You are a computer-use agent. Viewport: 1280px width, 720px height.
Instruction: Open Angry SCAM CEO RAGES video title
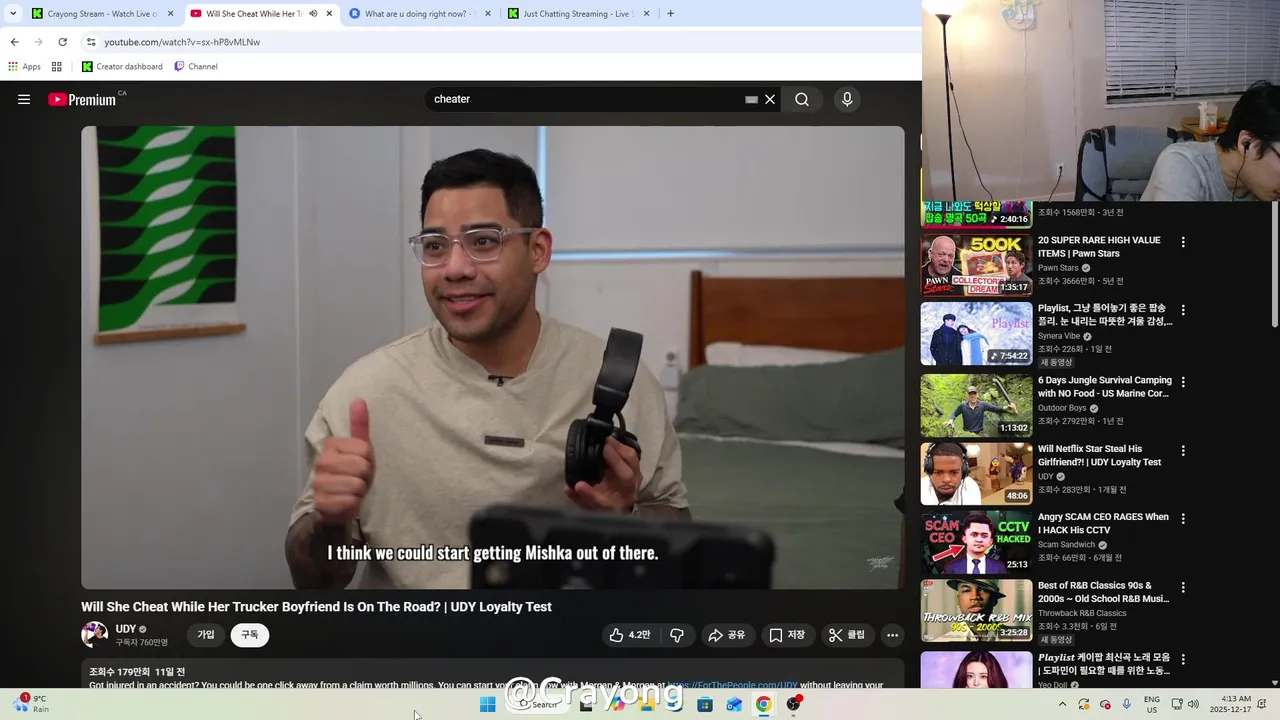(x=1103, y=524)
